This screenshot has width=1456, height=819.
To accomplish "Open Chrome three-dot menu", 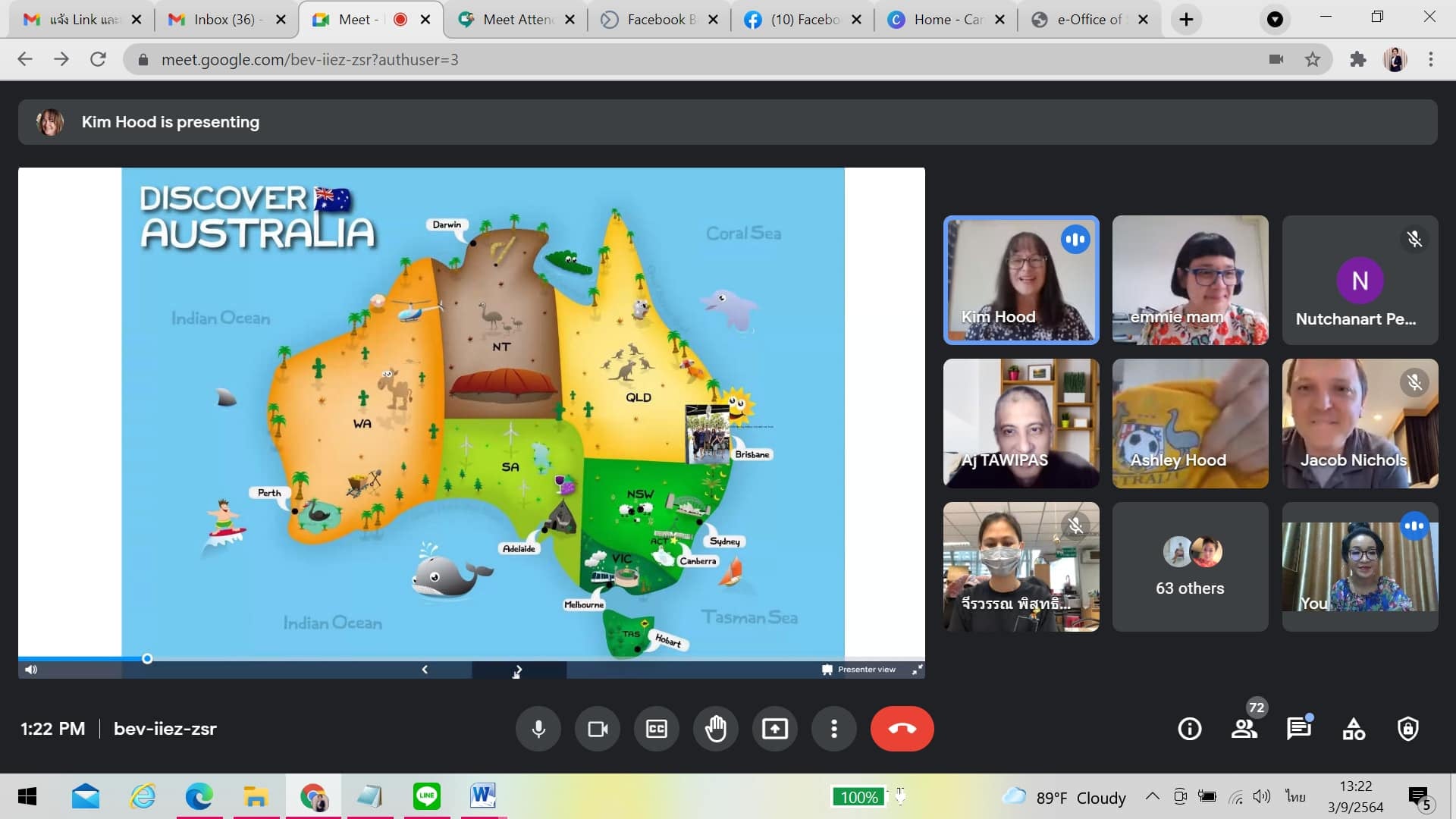I will click(1431, 59).
